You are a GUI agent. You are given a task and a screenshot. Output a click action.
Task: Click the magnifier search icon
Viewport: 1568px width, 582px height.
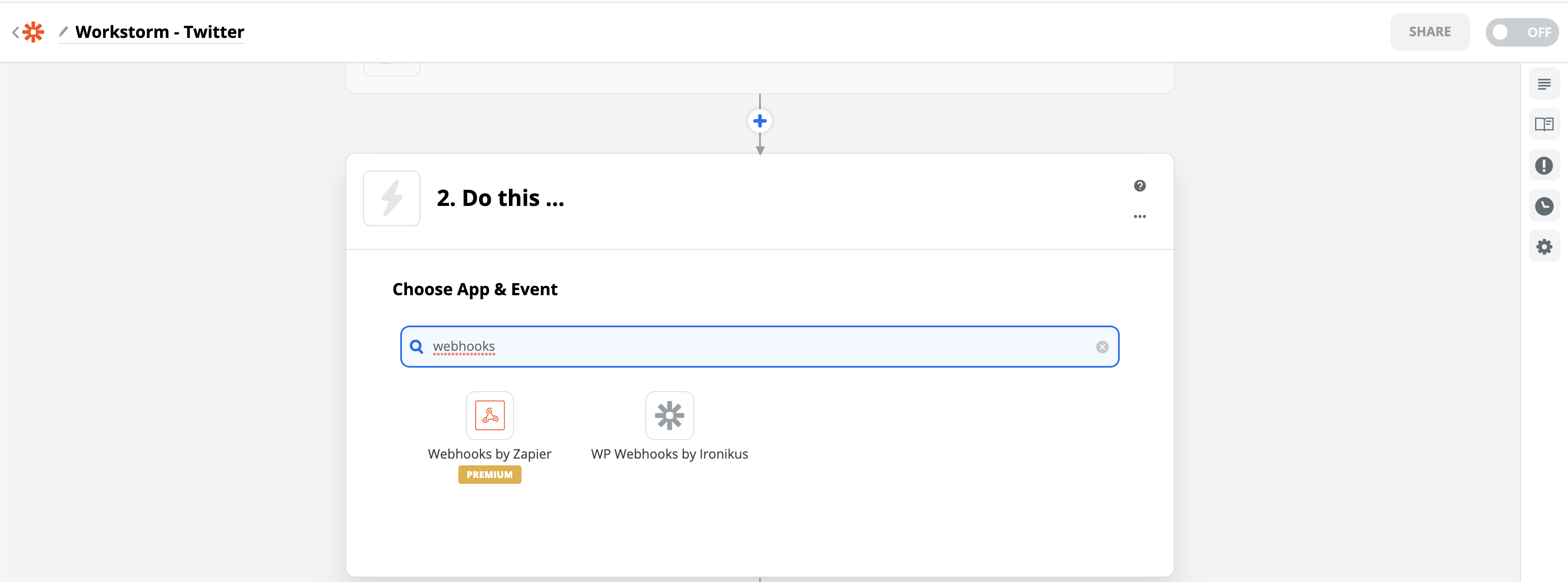(x=416, y=347)
